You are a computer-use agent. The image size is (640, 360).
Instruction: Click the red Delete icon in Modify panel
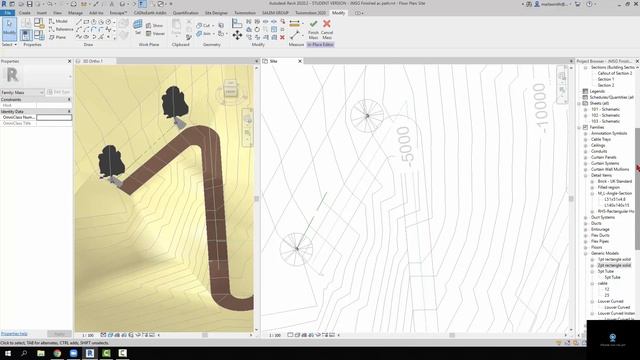coord(282,37)
